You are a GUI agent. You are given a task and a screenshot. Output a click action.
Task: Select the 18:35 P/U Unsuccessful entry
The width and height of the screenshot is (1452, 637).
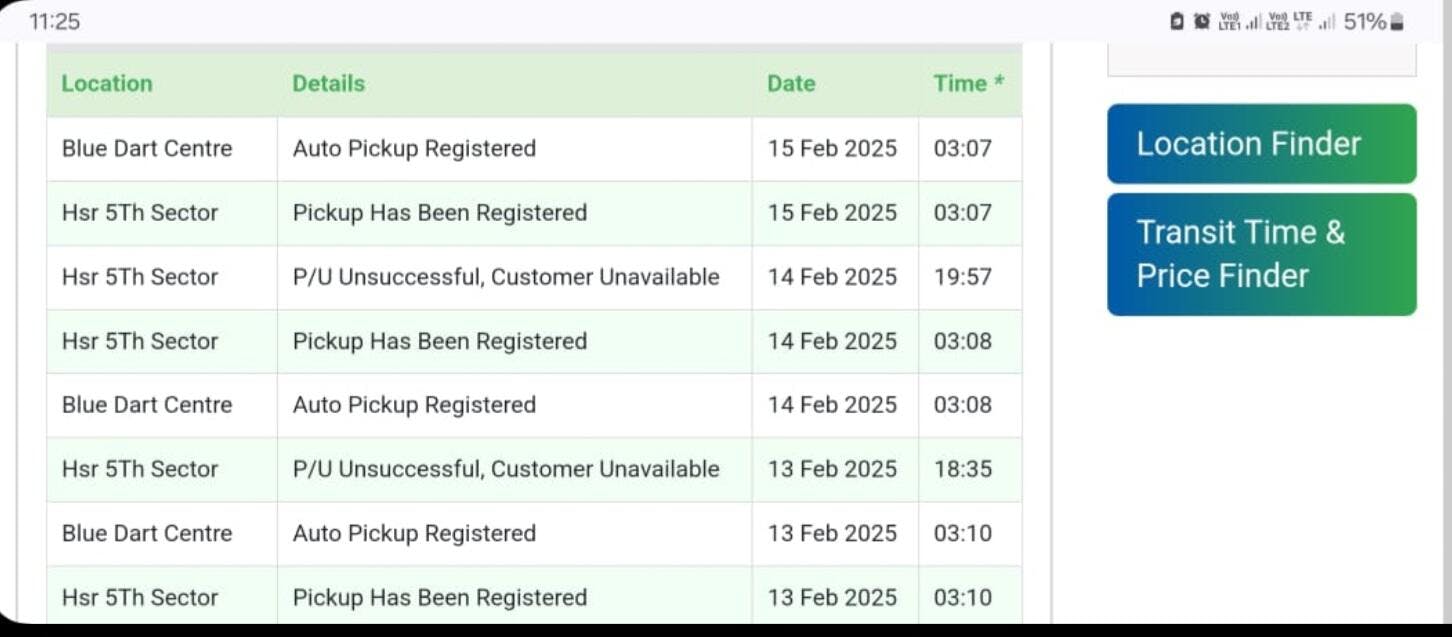pyautogui.click(x=506, y=469)
